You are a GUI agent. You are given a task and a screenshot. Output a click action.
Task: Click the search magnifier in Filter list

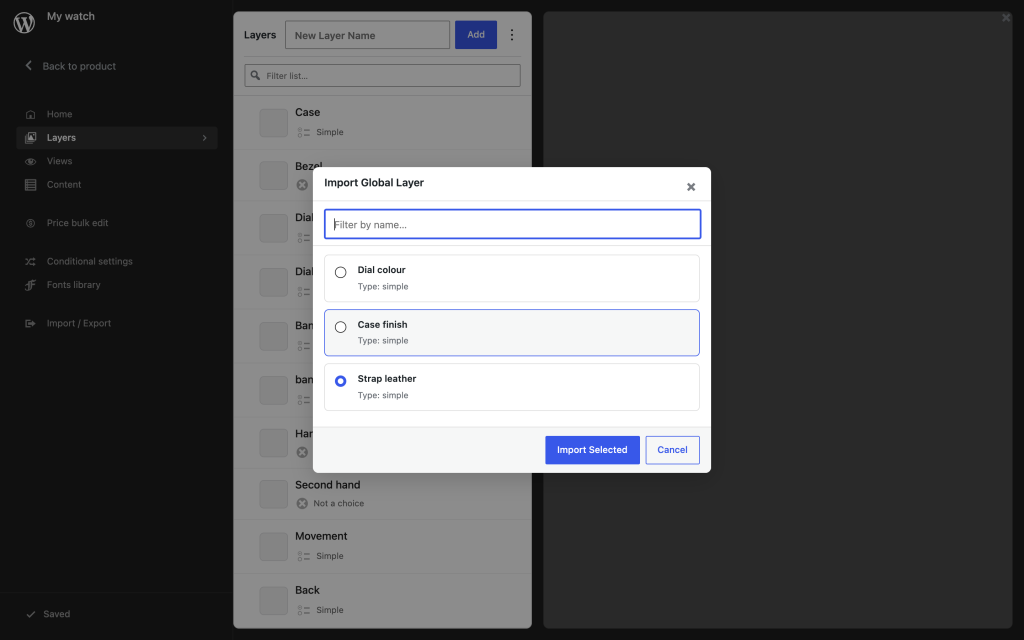point(255,76)
